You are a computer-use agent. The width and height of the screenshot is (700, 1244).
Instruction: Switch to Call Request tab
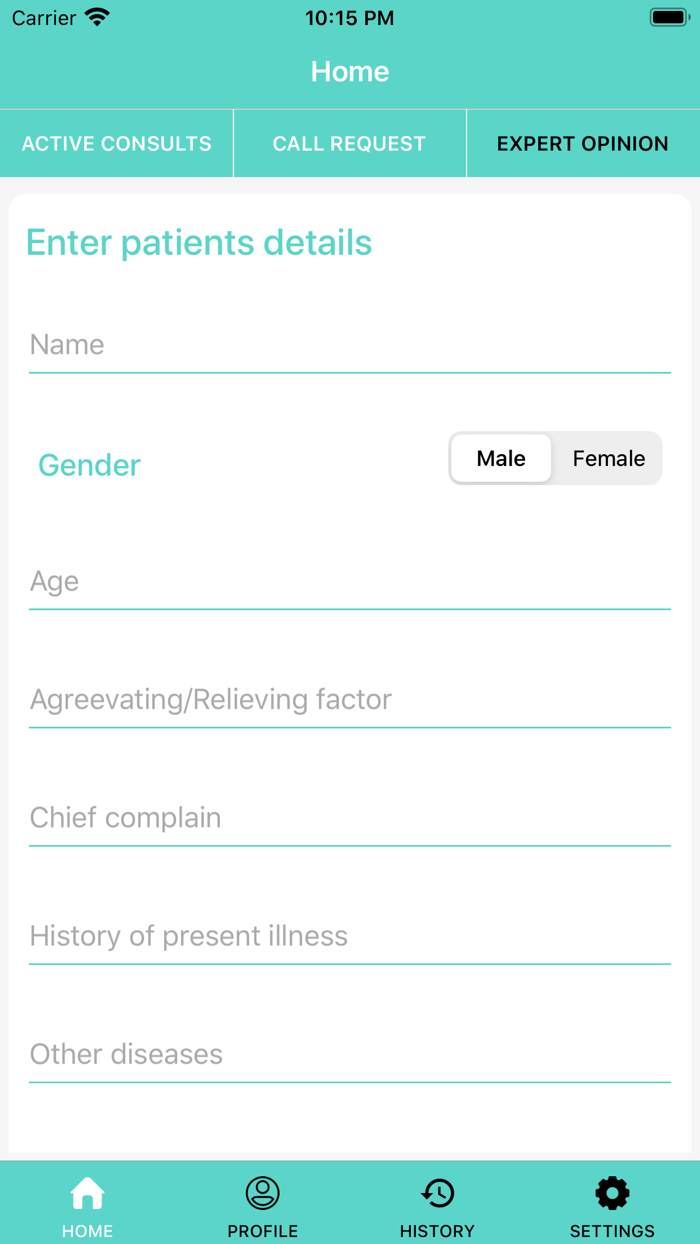(x=349, y=144)
